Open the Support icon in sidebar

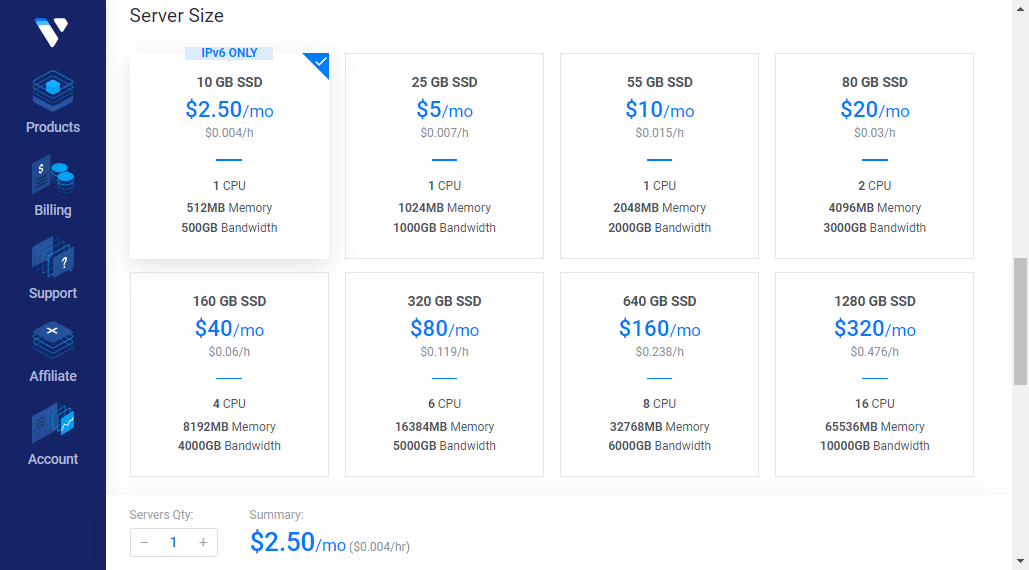coord(53,259)
